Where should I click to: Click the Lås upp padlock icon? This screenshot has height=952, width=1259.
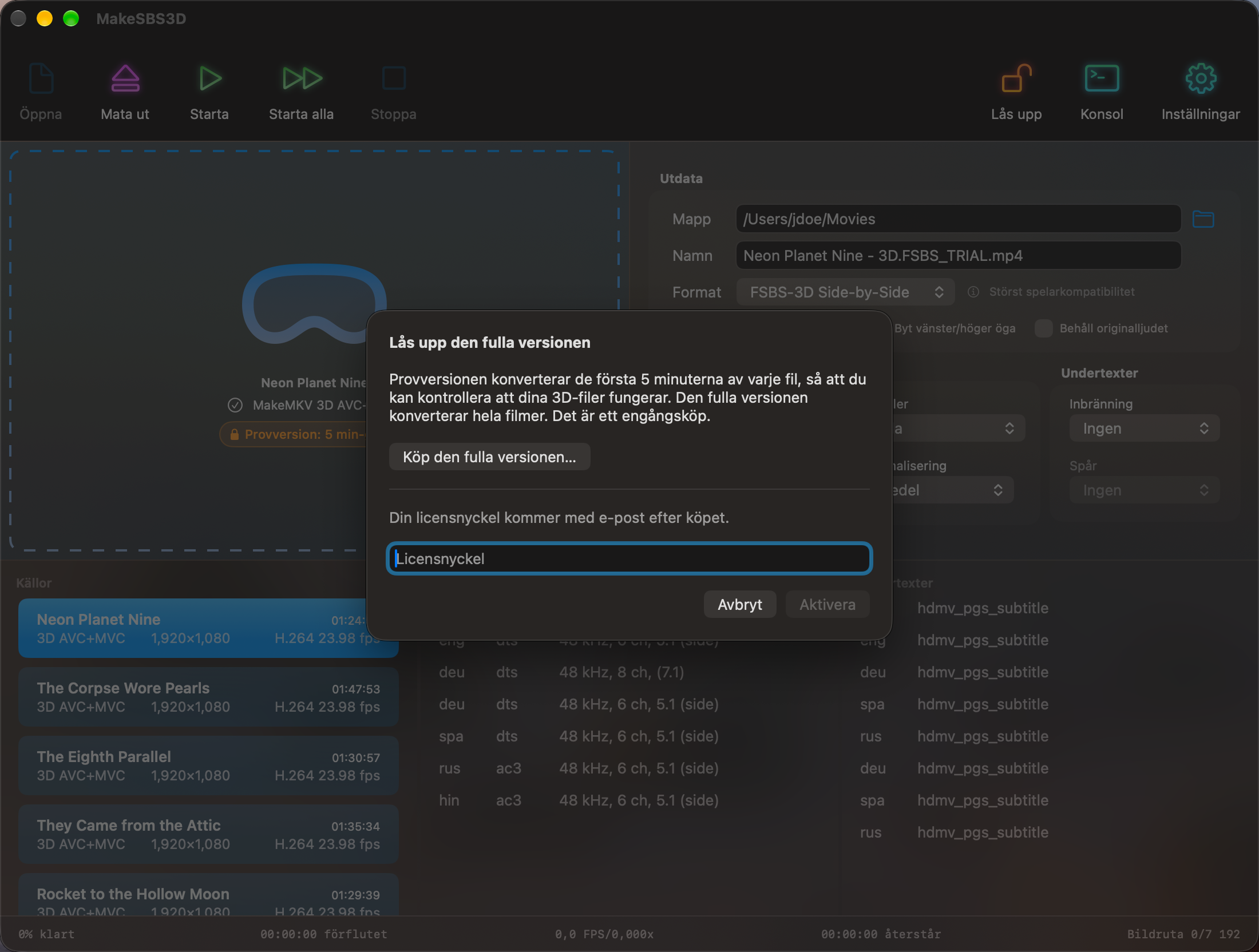[1016, 78]
